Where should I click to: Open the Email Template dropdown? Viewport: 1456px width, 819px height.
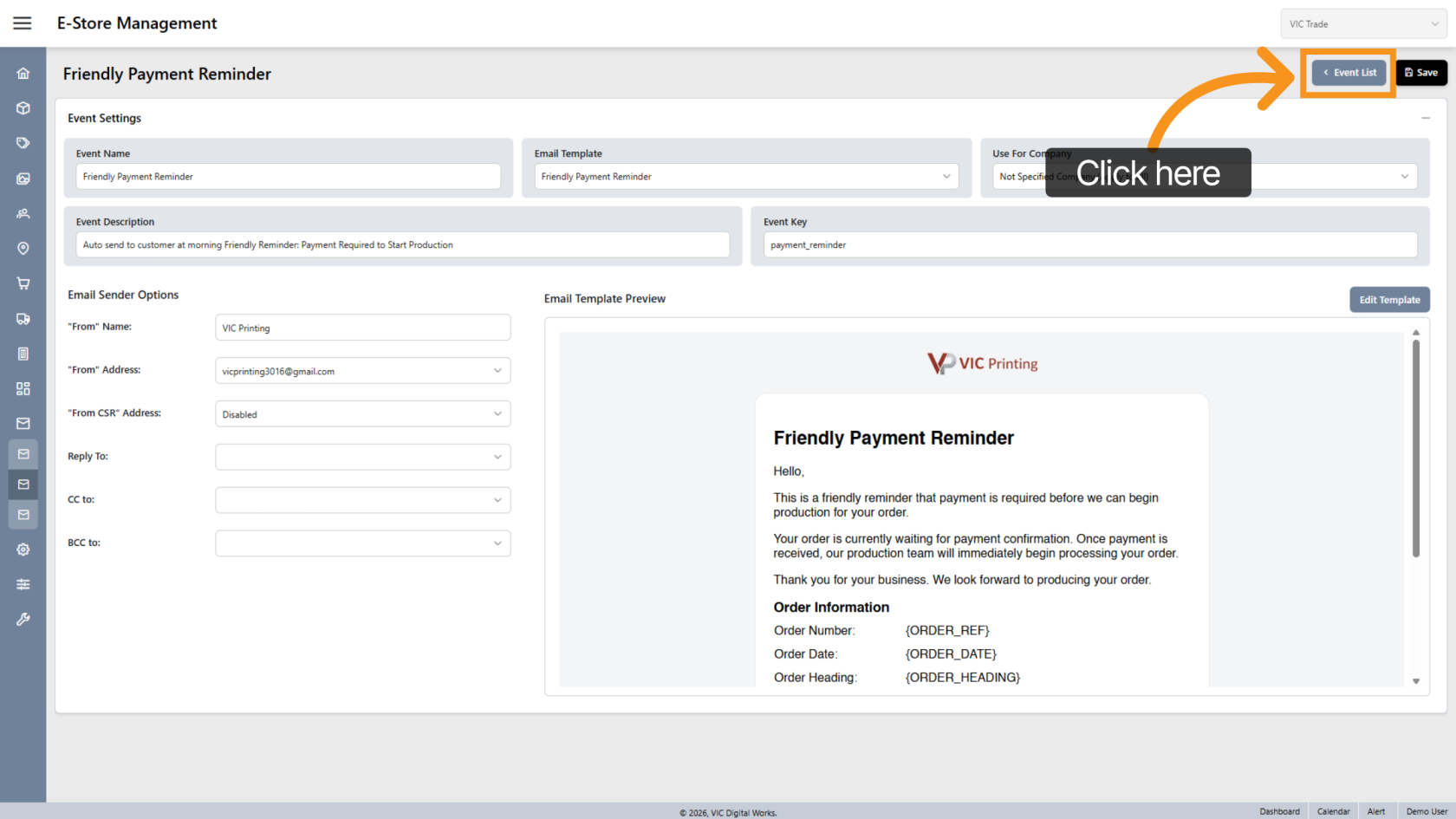(x=746, y=177)
